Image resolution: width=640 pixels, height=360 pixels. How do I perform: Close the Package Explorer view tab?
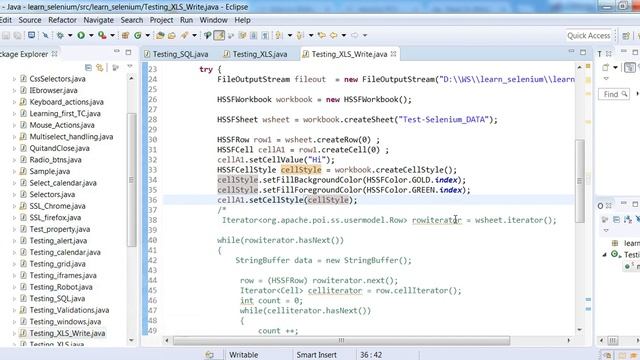click(x=54, y=54)
